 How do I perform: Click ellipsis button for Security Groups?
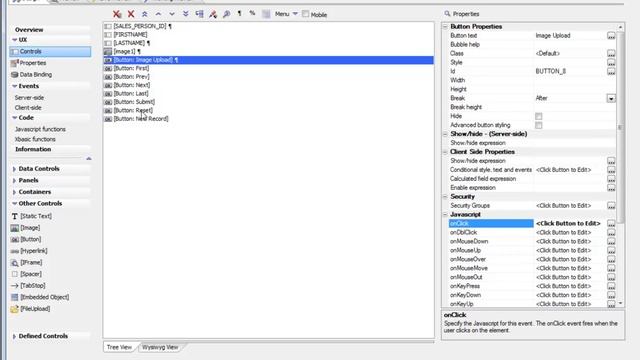pyautogui.click(x=611, y=206)
